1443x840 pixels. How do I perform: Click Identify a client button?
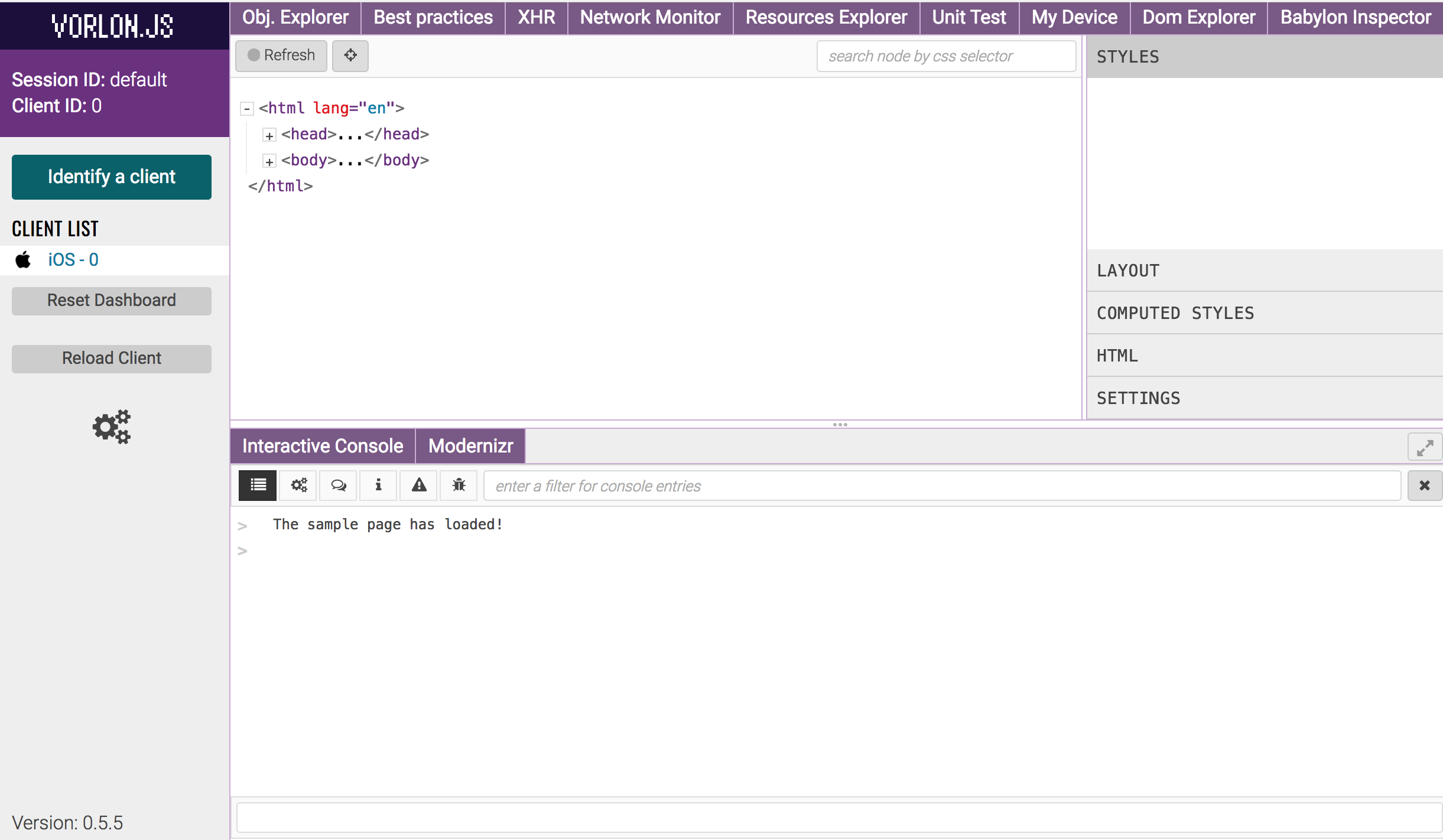tap(112, 177)
